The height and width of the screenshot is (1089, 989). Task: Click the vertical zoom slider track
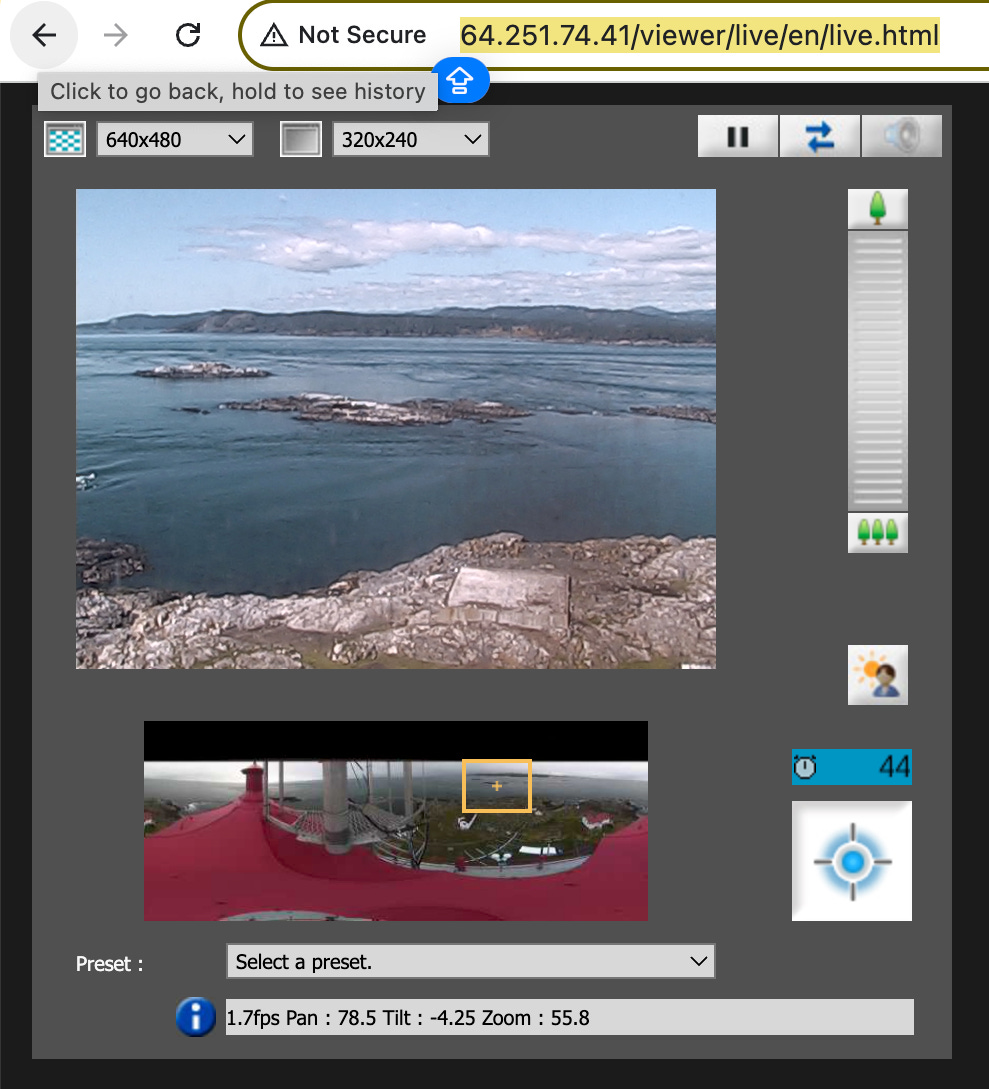(877, 371)
